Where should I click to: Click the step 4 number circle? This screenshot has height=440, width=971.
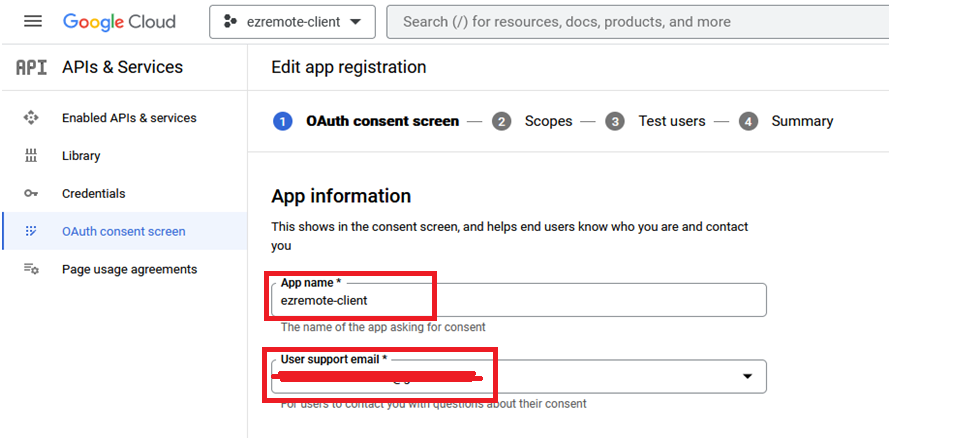point(749,121)
